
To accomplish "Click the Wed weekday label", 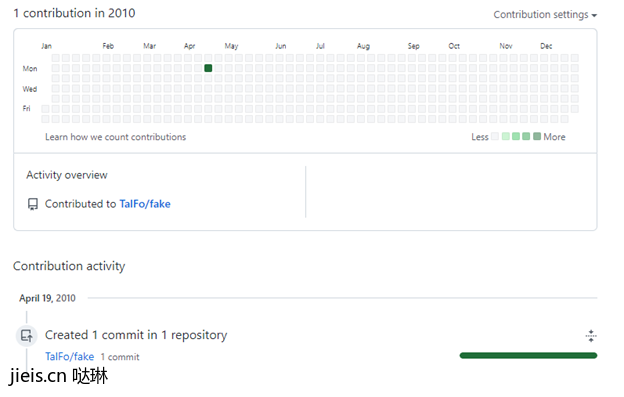I will point(30,89).
